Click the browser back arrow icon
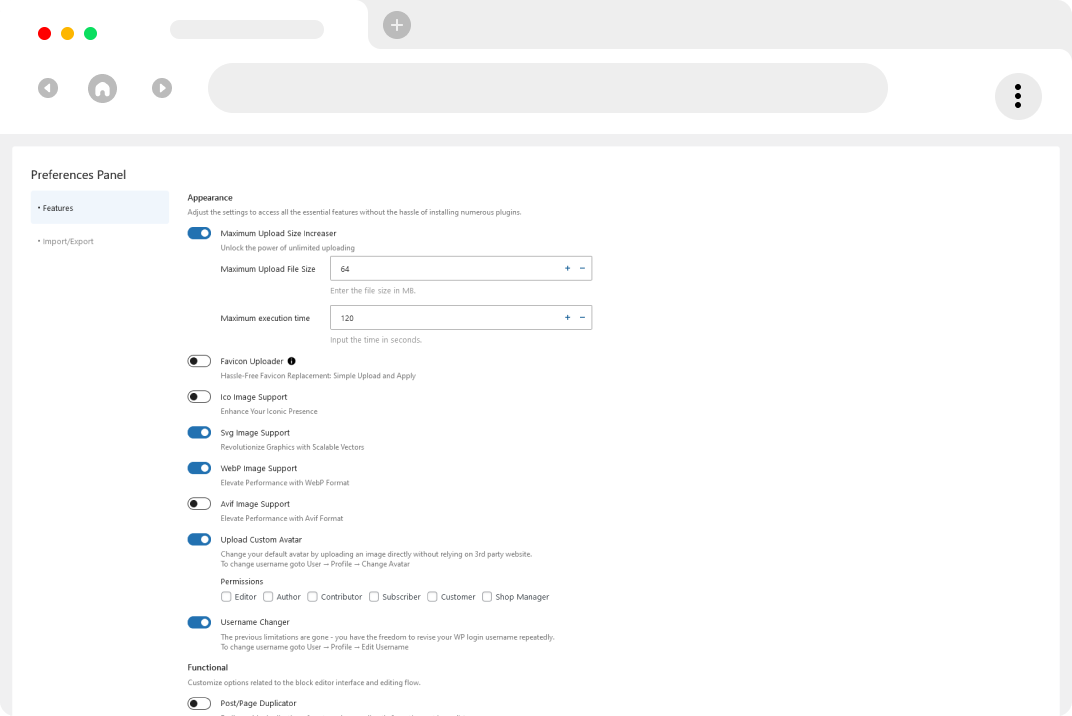Screen dimensions: 1072x716 coord(48,88)
